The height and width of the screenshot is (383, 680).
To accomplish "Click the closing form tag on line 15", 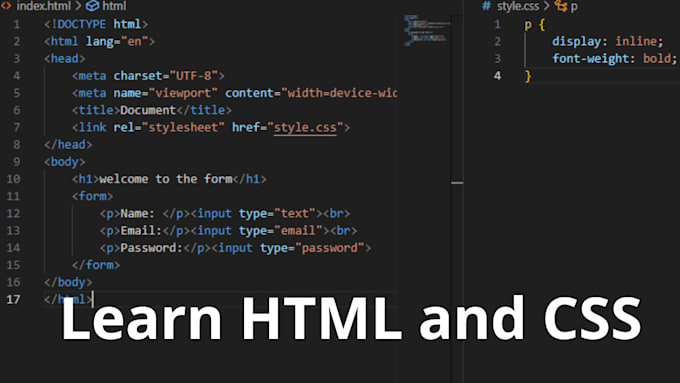I will tap(96, 265).
